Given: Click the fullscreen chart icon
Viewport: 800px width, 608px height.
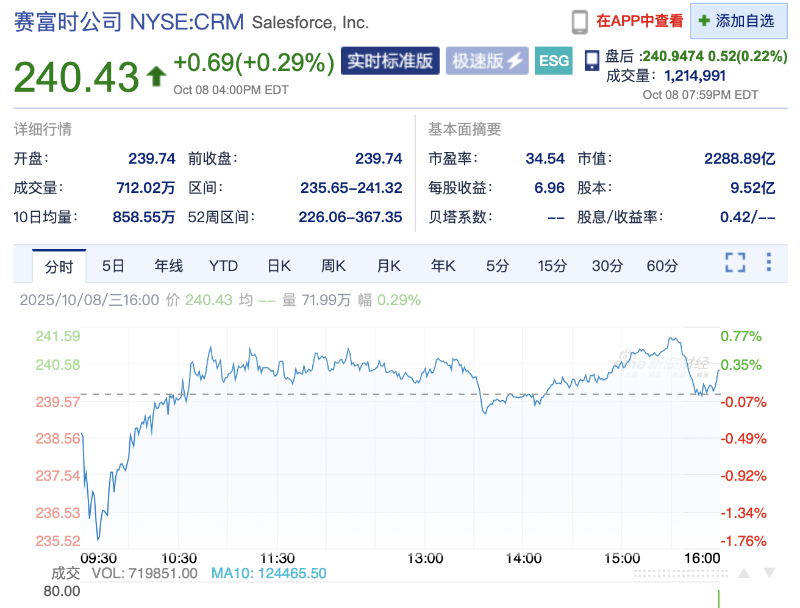Looking at the screenshot, I should [x=735, y=263].
